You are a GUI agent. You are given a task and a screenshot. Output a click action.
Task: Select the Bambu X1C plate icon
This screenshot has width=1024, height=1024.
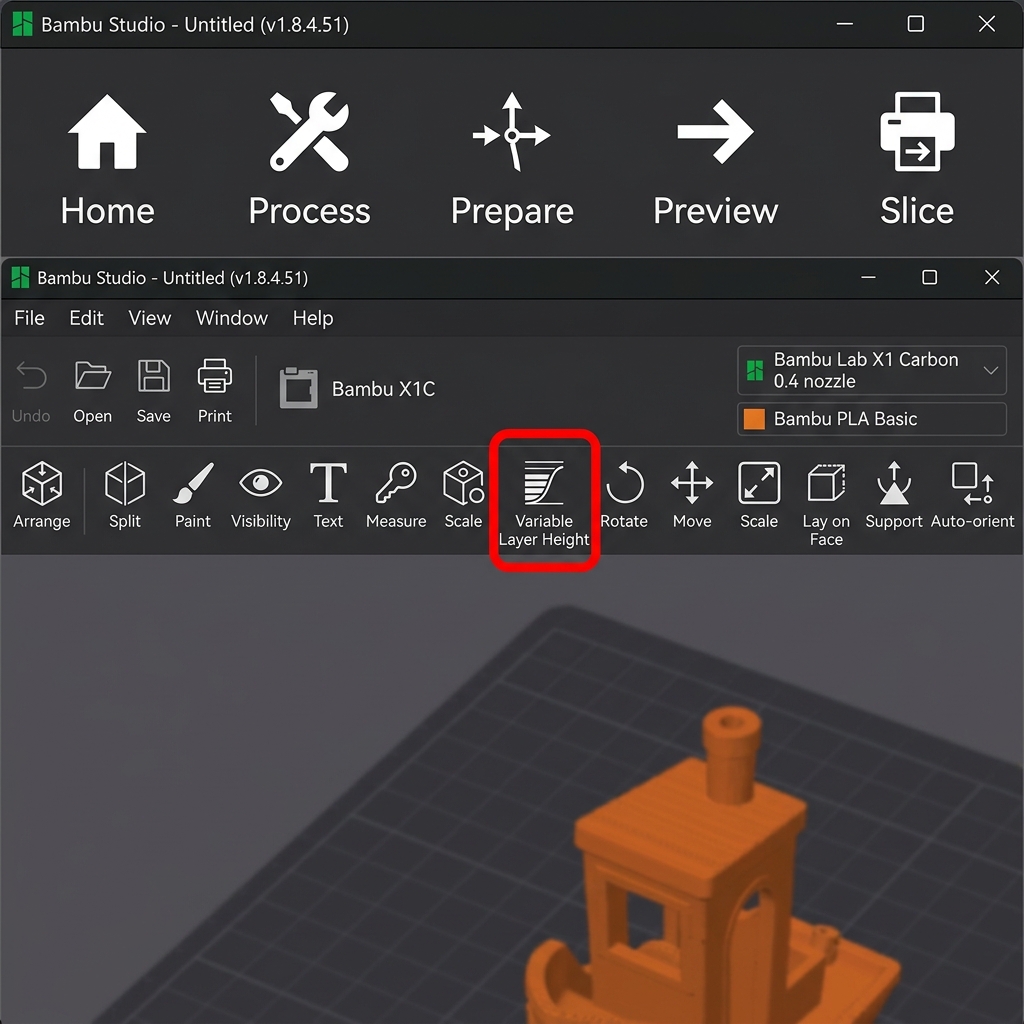[x=298, y=388]
